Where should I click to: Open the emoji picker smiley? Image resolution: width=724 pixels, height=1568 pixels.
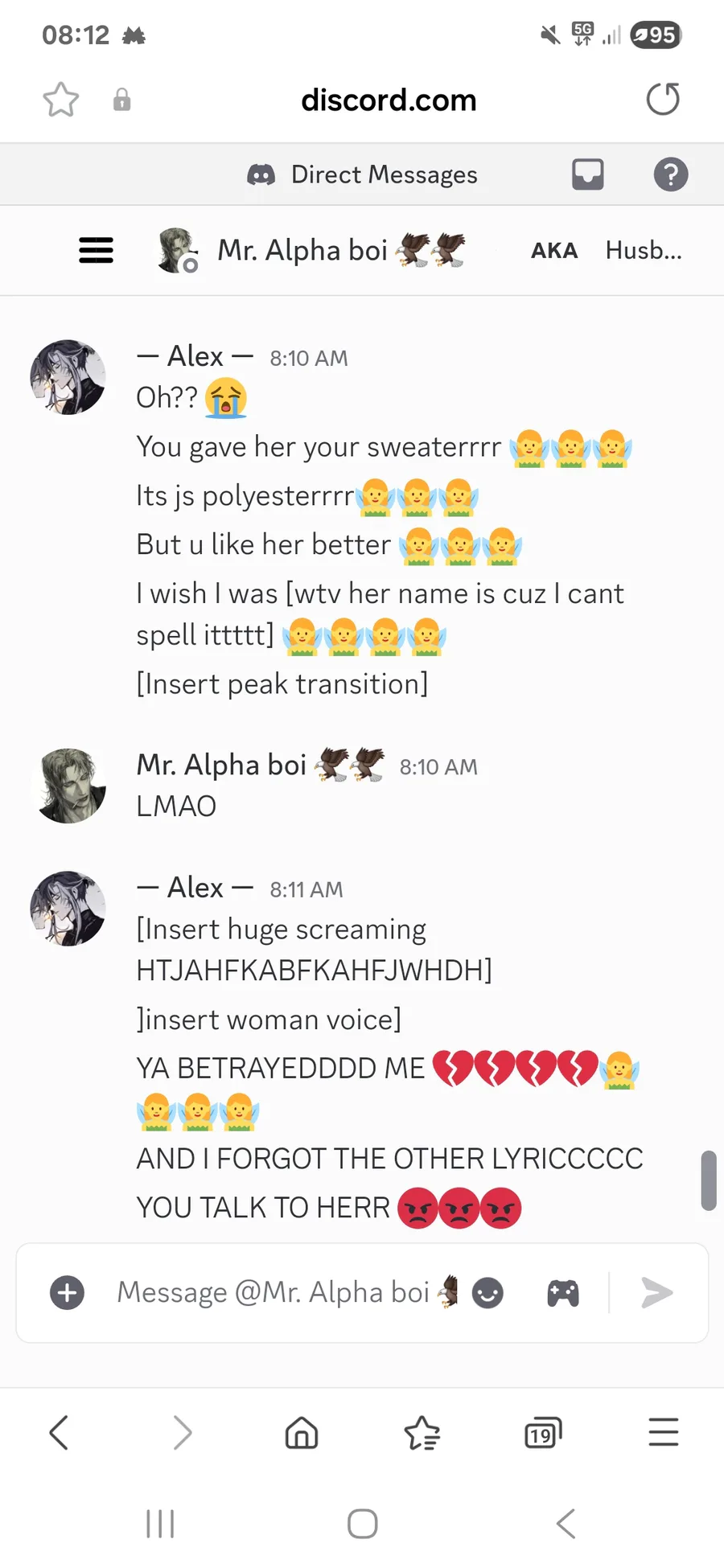click(487, 1293)
